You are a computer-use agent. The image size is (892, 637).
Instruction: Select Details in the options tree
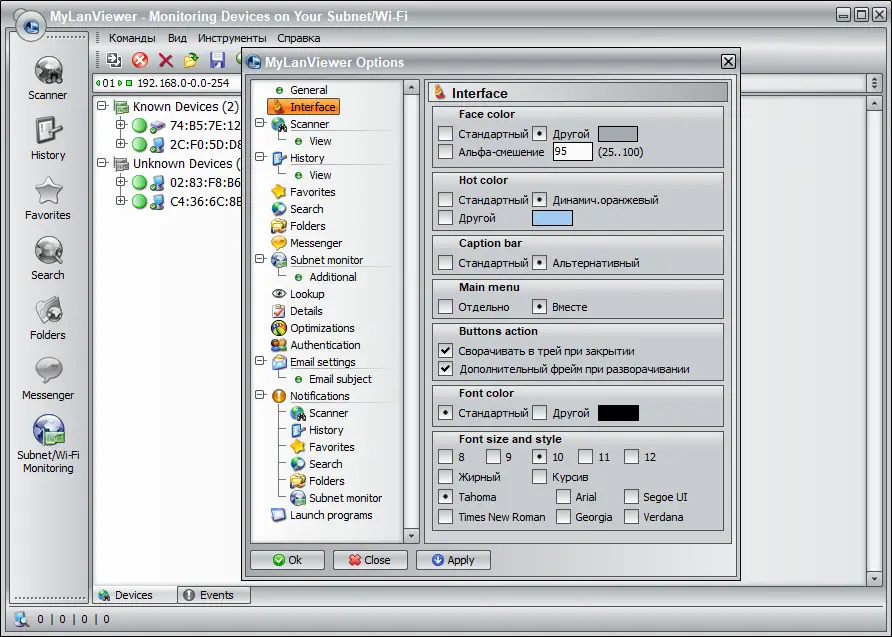tap(305, 311)
